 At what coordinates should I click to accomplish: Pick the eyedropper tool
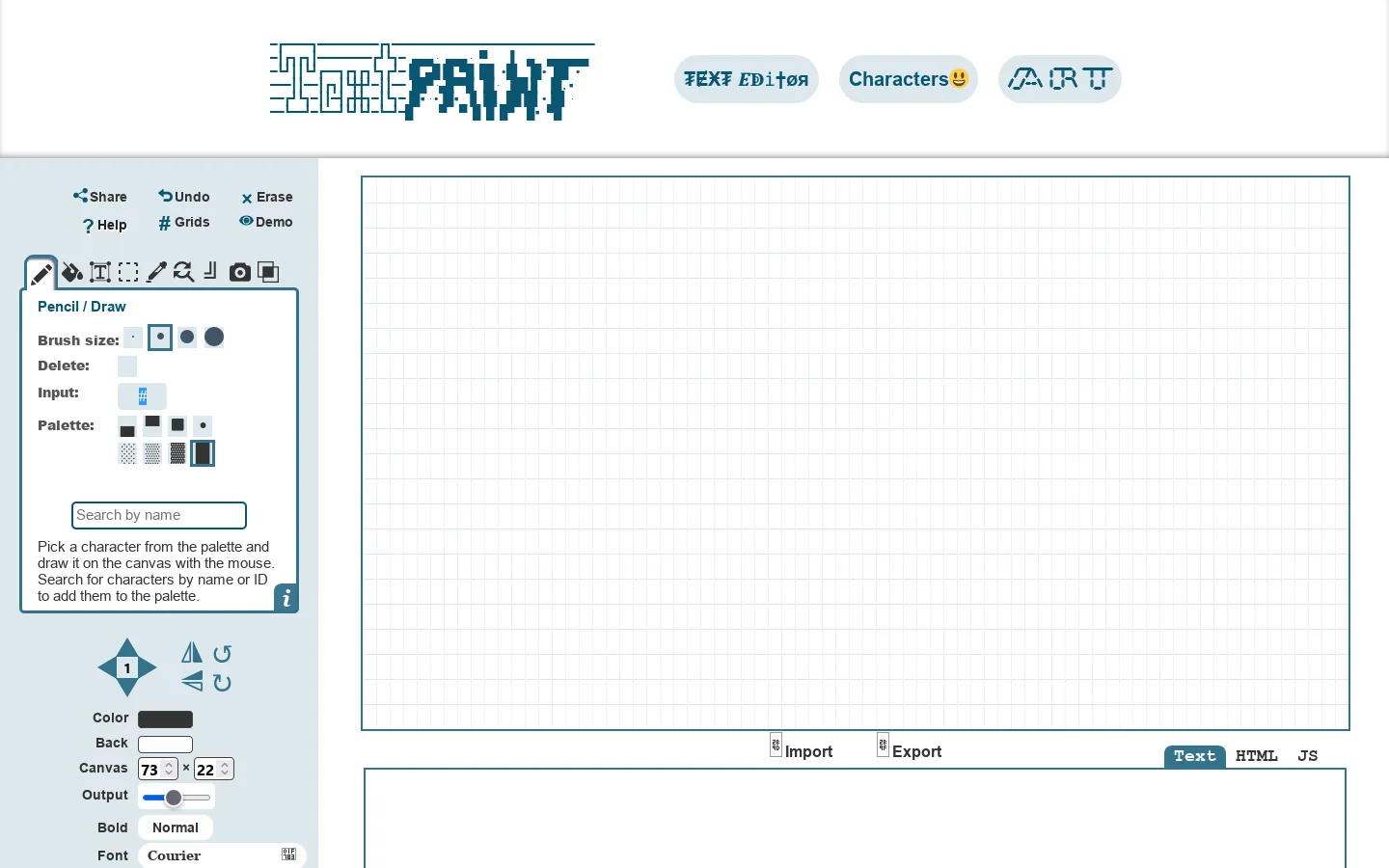point(156,272)
